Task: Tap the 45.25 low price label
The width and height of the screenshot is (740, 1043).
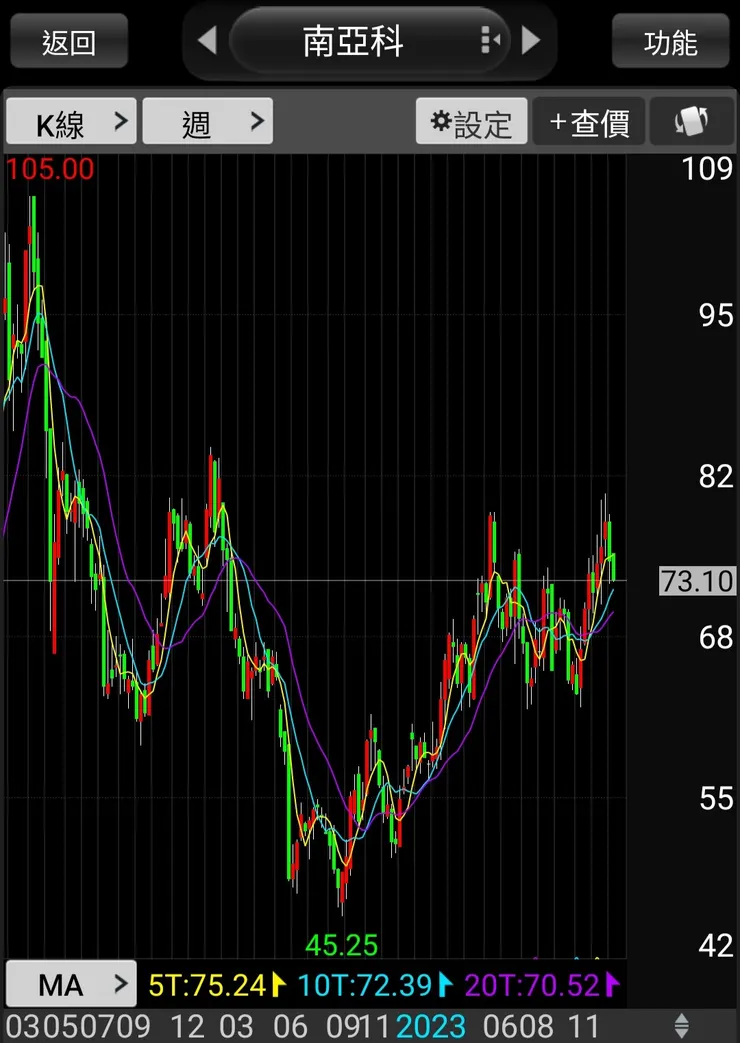Action: click(x=341, y=945)
